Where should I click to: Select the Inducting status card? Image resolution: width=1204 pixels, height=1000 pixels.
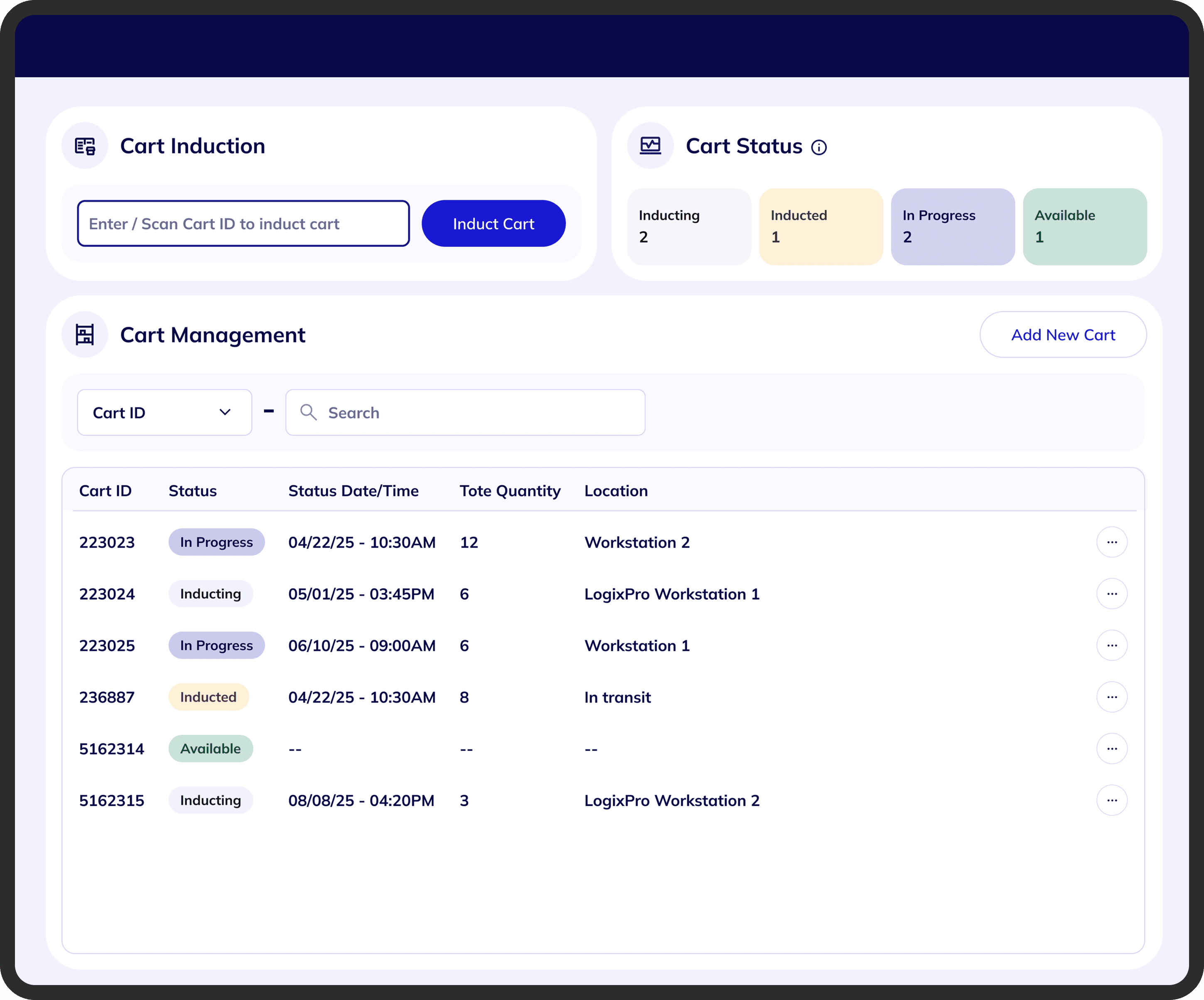click(689, 227)
